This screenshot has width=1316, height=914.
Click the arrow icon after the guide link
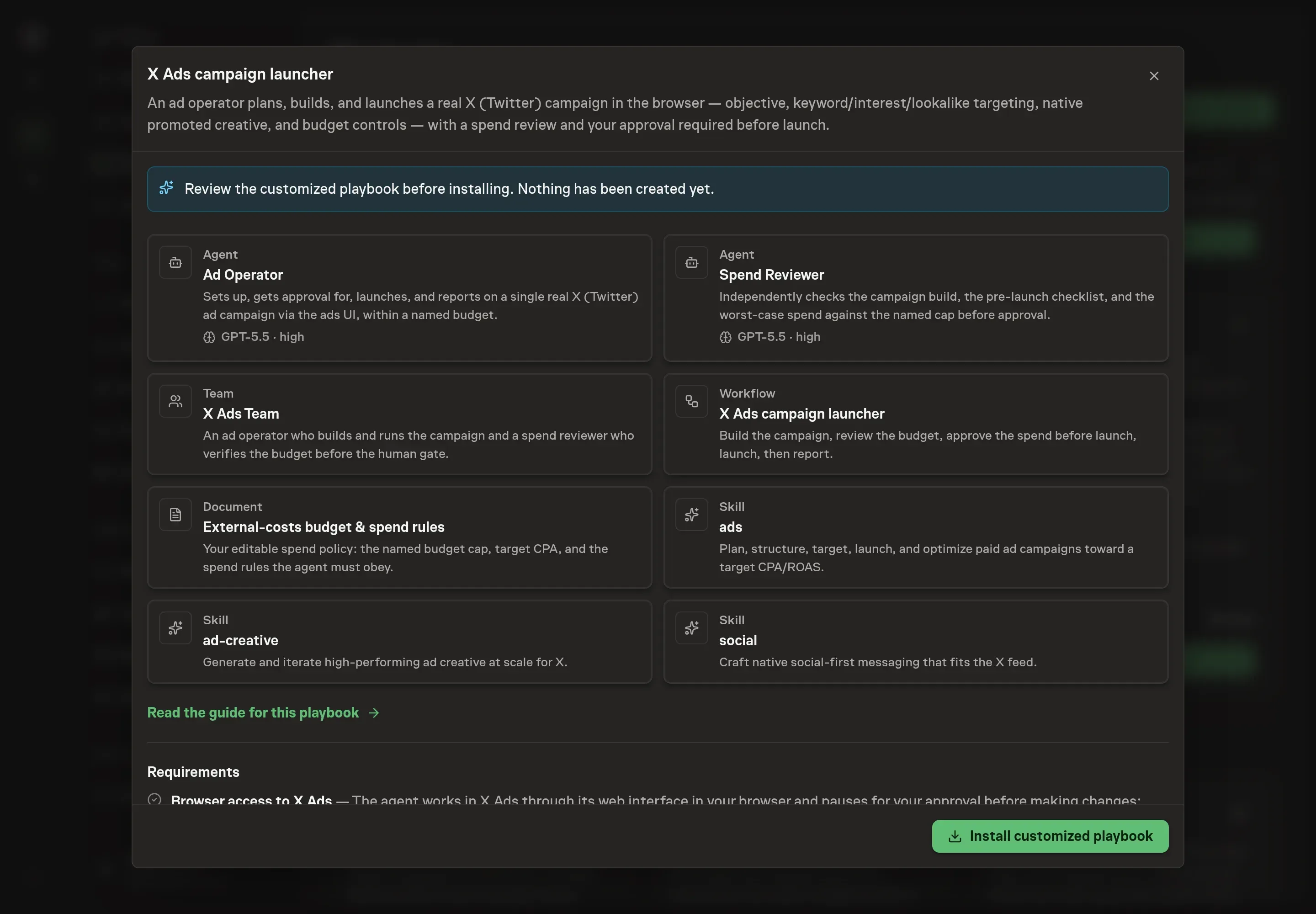374,712
